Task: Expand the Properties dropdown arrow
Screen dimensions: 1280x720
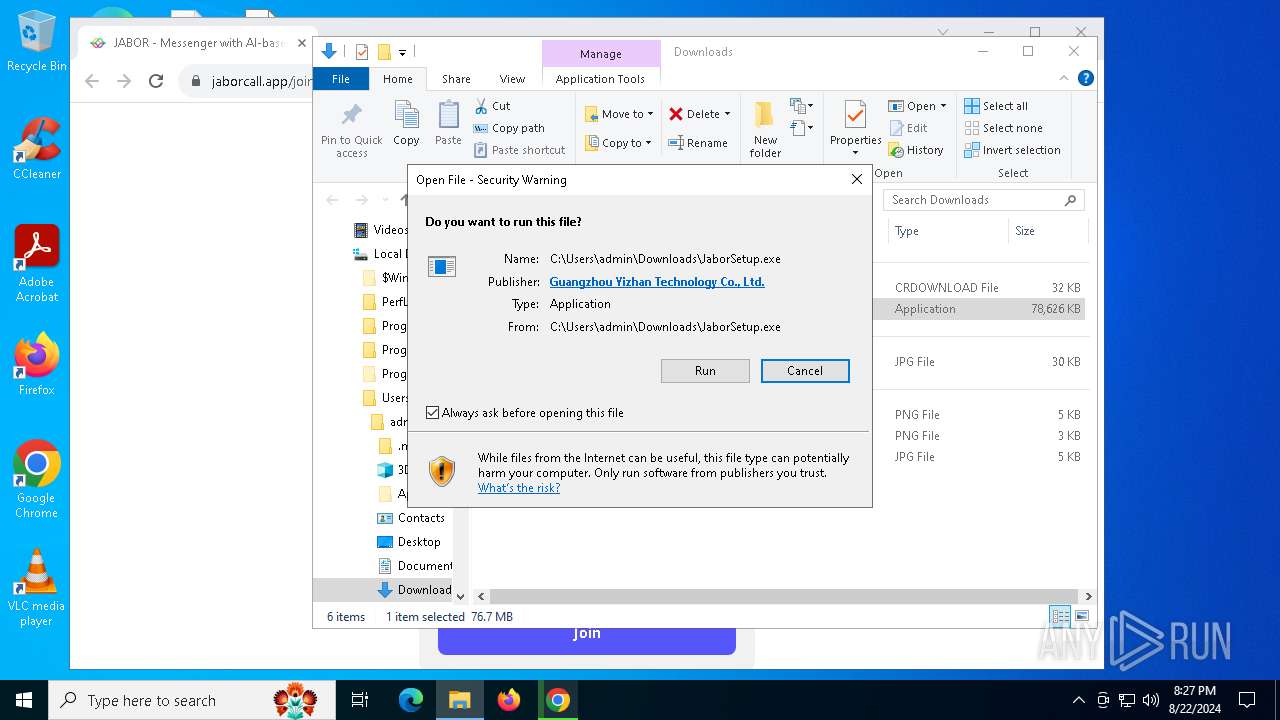Action: click(x=855, y=153)
